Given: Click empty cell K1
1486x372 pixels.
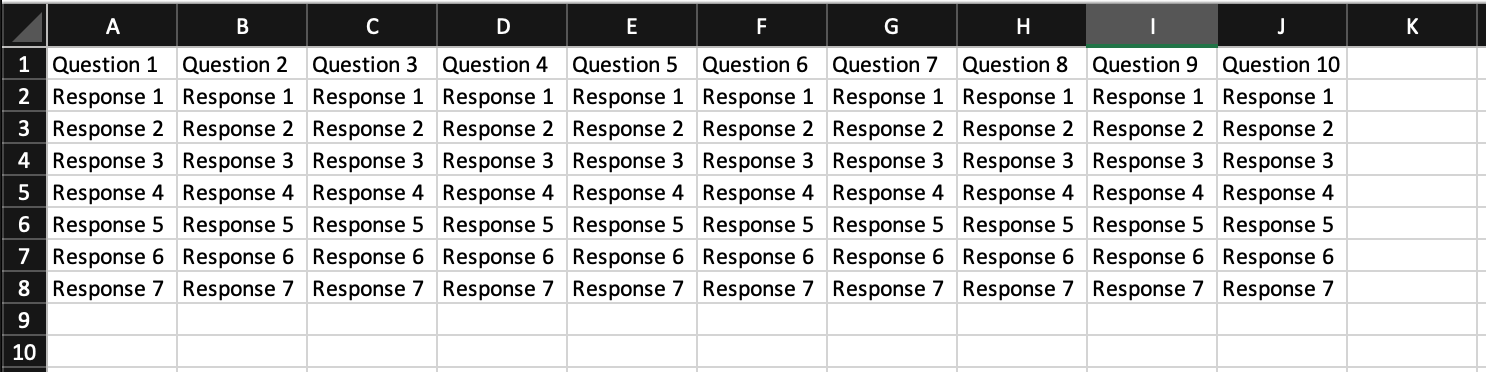Looking at the screenshot, I should click(x=1412, y=65).
